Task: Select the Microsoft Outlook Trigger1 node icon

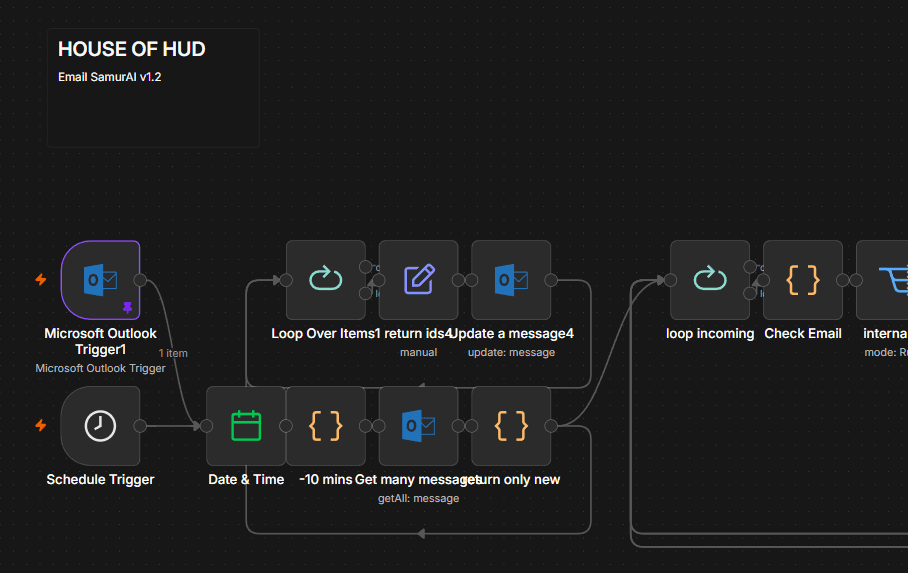Action: click(100, 280)
